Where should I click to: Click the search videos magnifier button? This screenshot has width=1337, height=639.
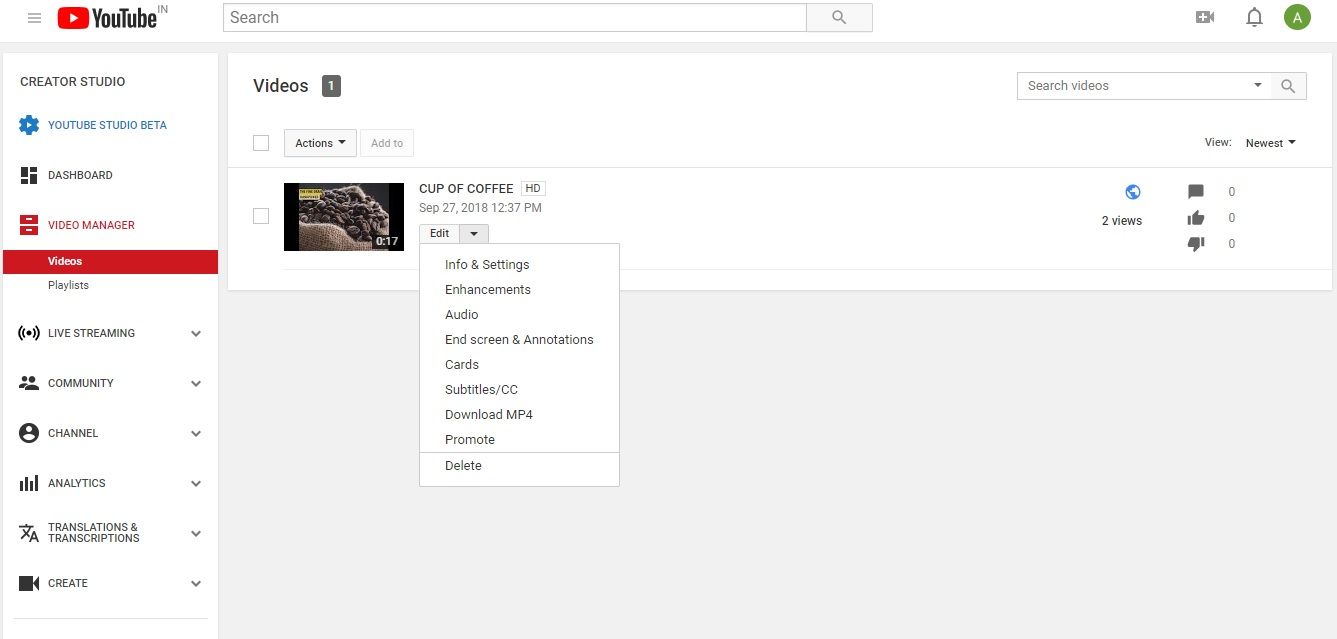click(1289, 86)
